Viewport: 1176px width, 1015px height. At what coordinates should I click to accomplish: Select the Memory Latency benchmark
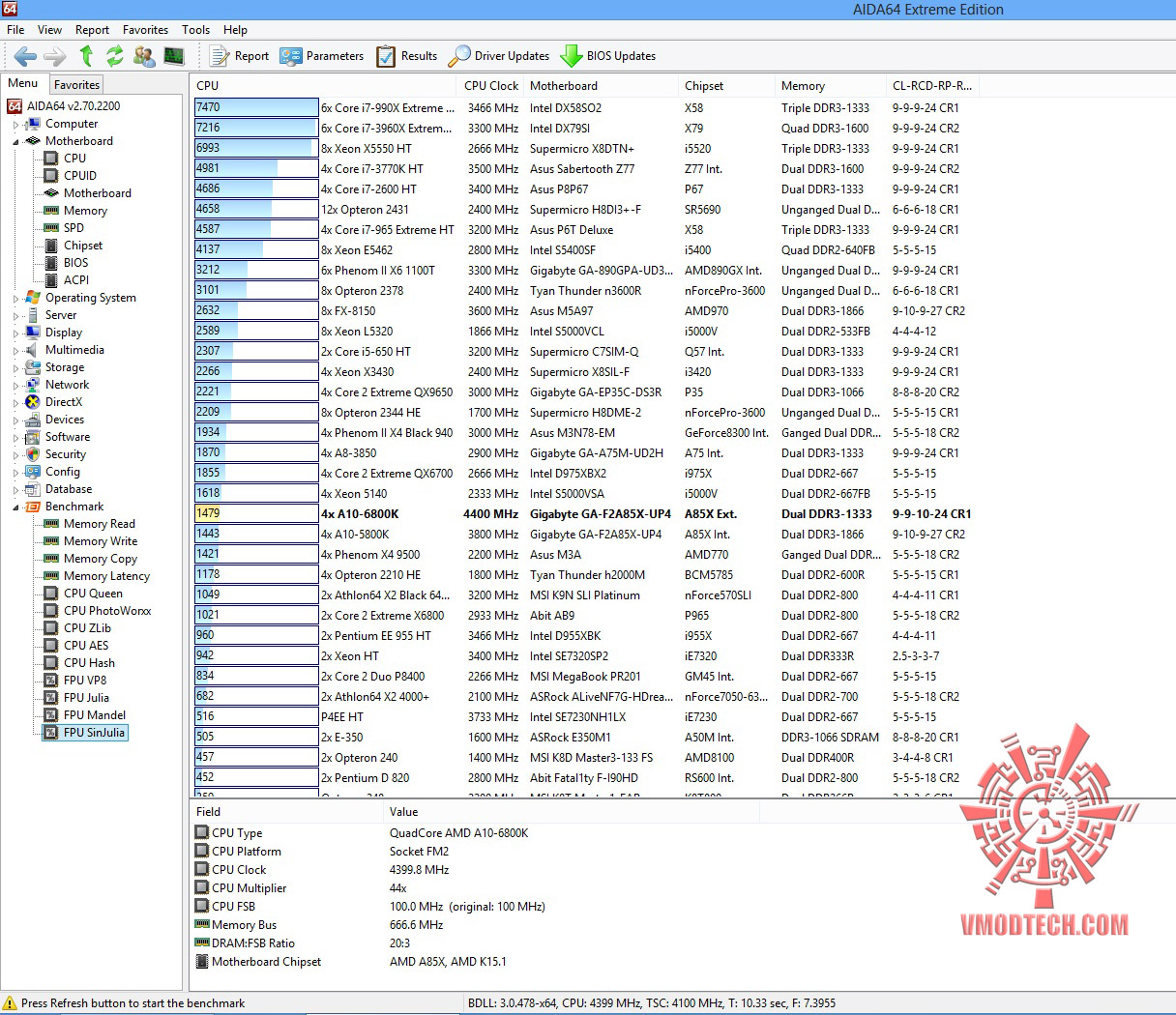pyautogui.click(x=106, y=576)
